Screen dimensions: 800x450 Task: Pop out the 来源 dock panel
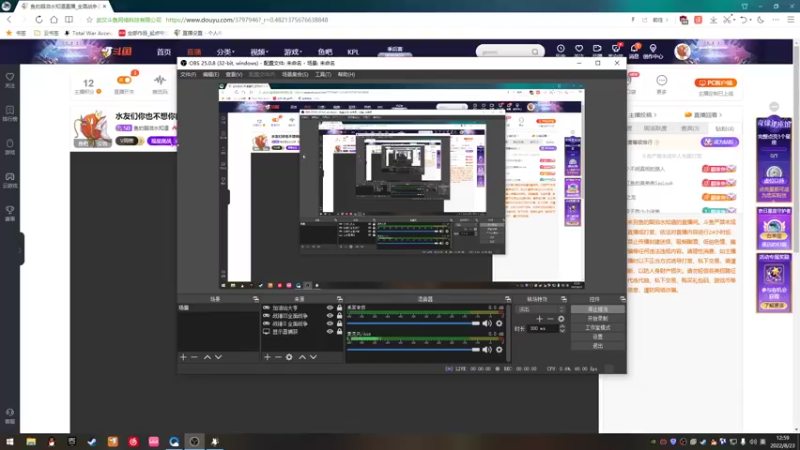pyautogui.click(x=339, y=299)
